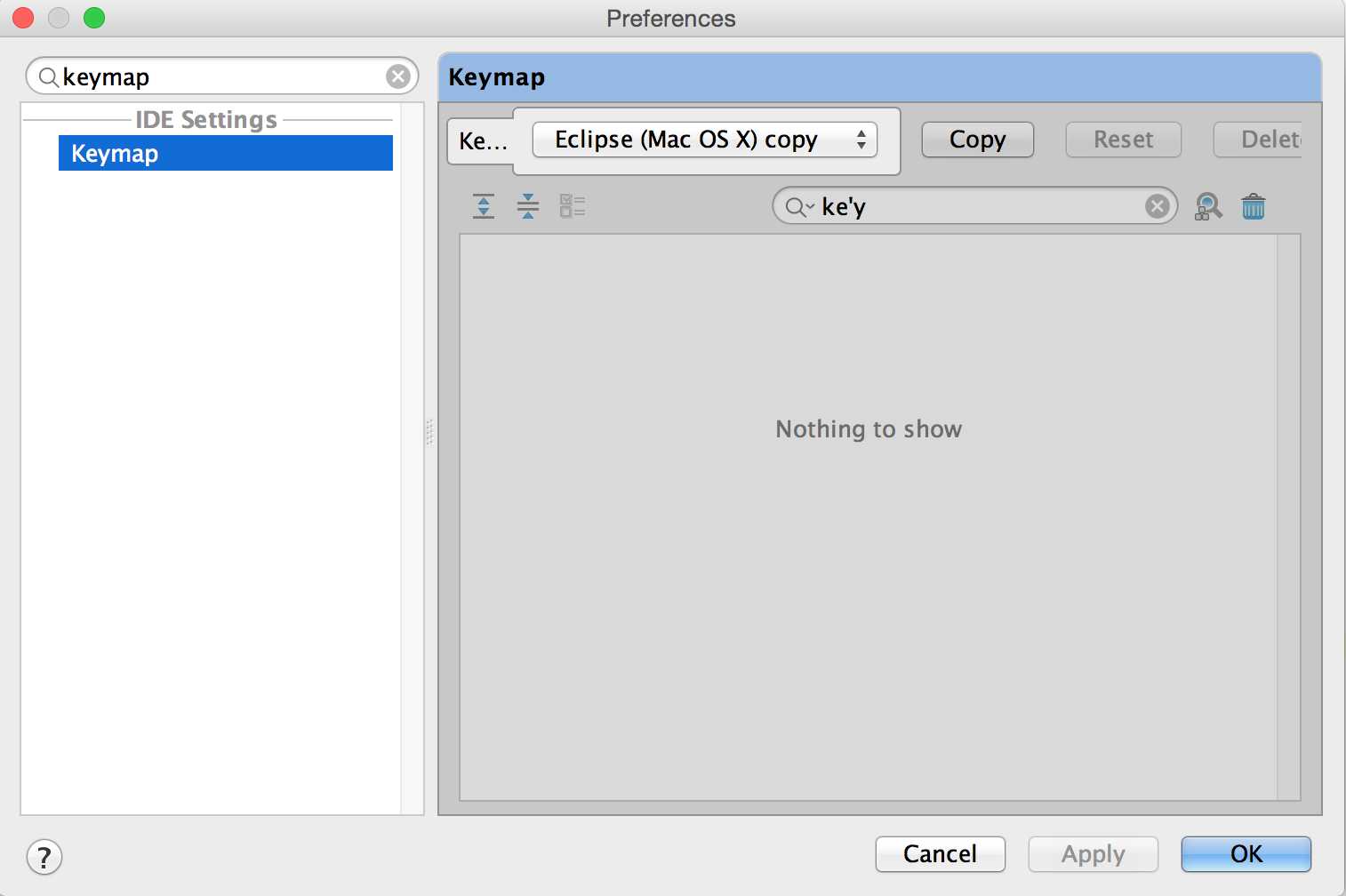The height and width of the screenshot is (896, 1346).
Task: Open the Eclipse (Mac OS X) copy keymap dropdown
Action: pyautogui.click(x=705, y=140)
